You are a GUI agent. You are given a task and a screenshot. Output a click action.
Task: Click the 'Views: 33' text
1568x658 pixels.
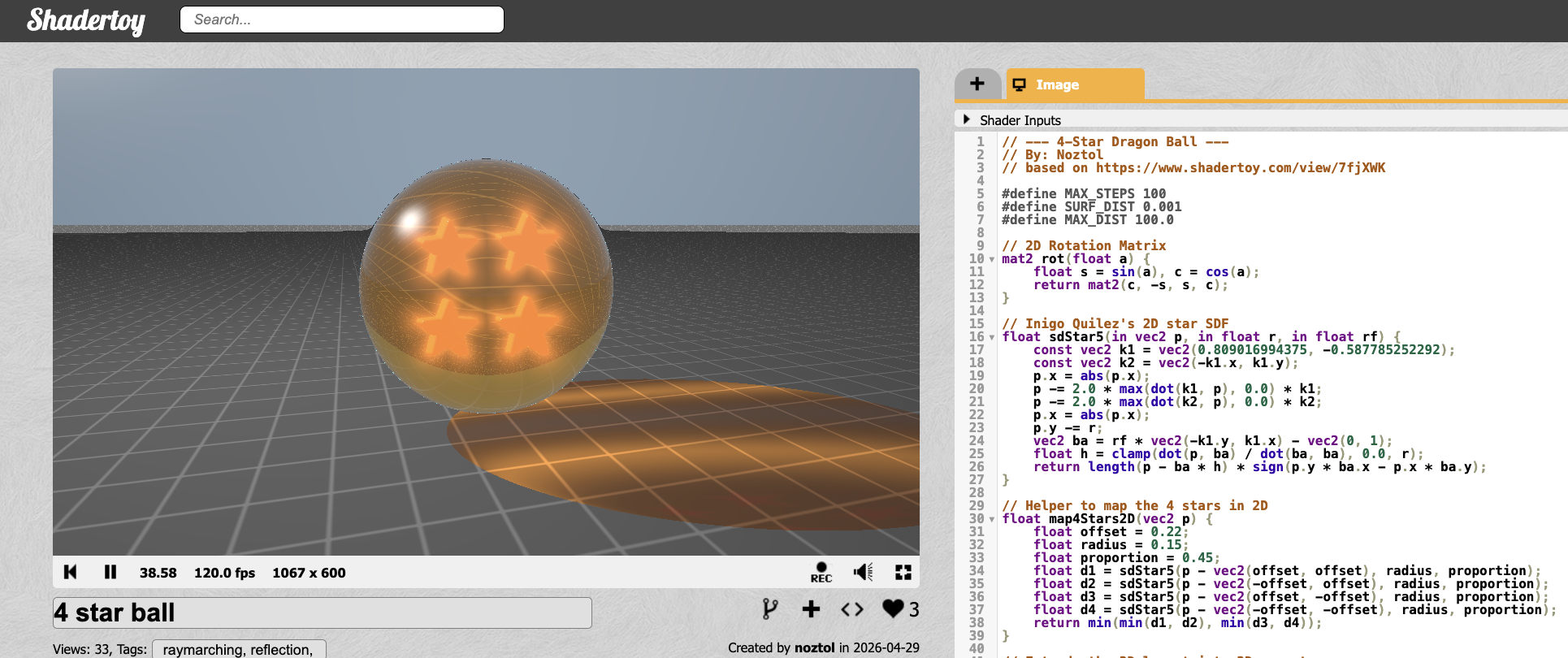81,649
